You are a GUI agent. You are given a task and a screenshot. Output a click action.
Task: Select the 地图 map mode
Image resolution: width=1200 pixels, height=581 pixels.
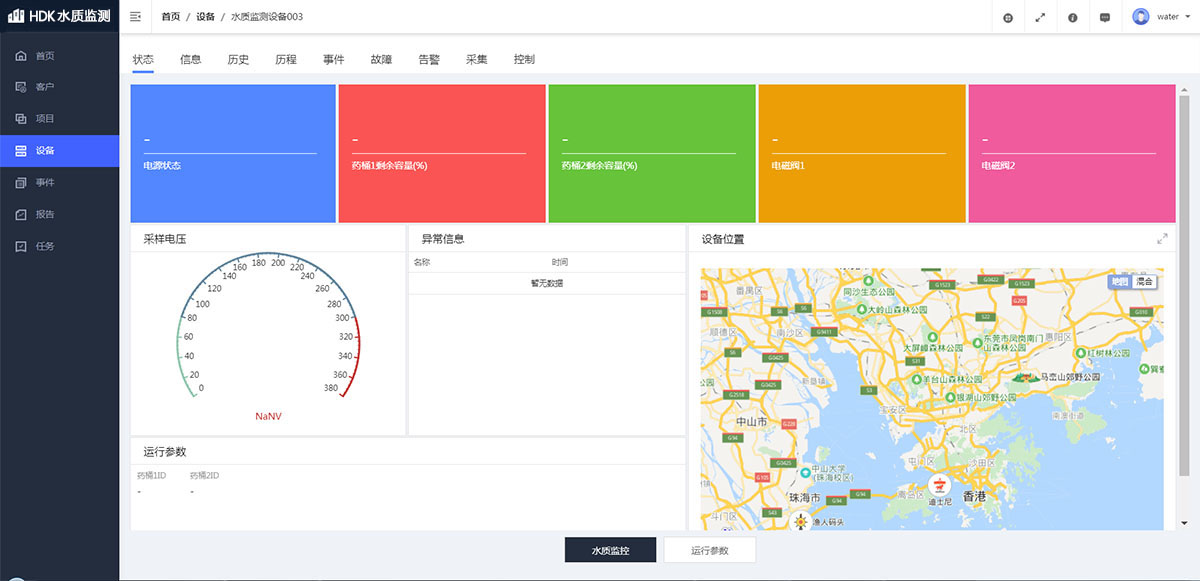tap(1120, 282)
